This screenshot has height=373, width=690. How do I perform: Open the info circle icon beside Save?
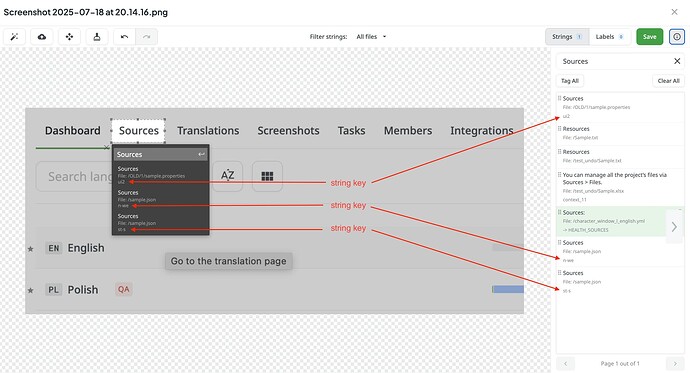677,37
